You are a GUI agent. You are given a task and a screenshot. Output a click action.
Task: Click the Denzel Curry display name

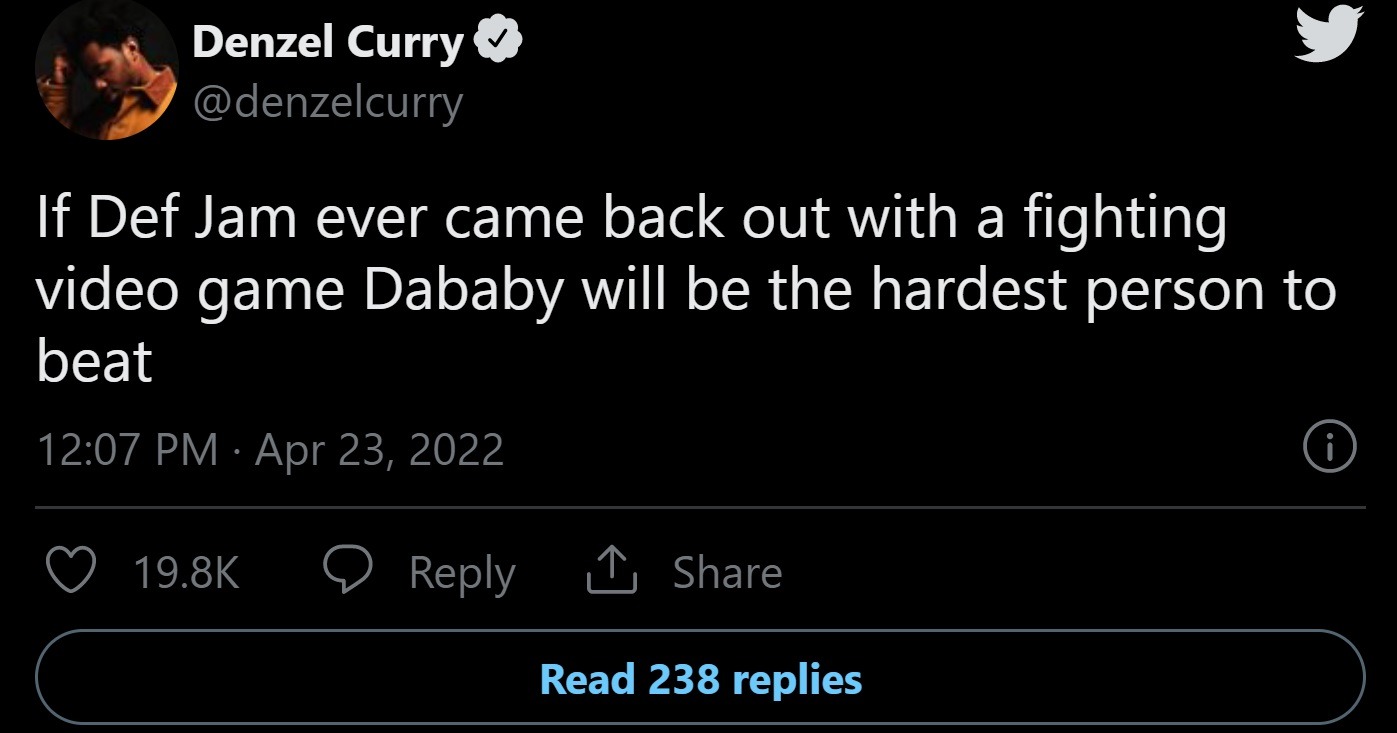328,42
